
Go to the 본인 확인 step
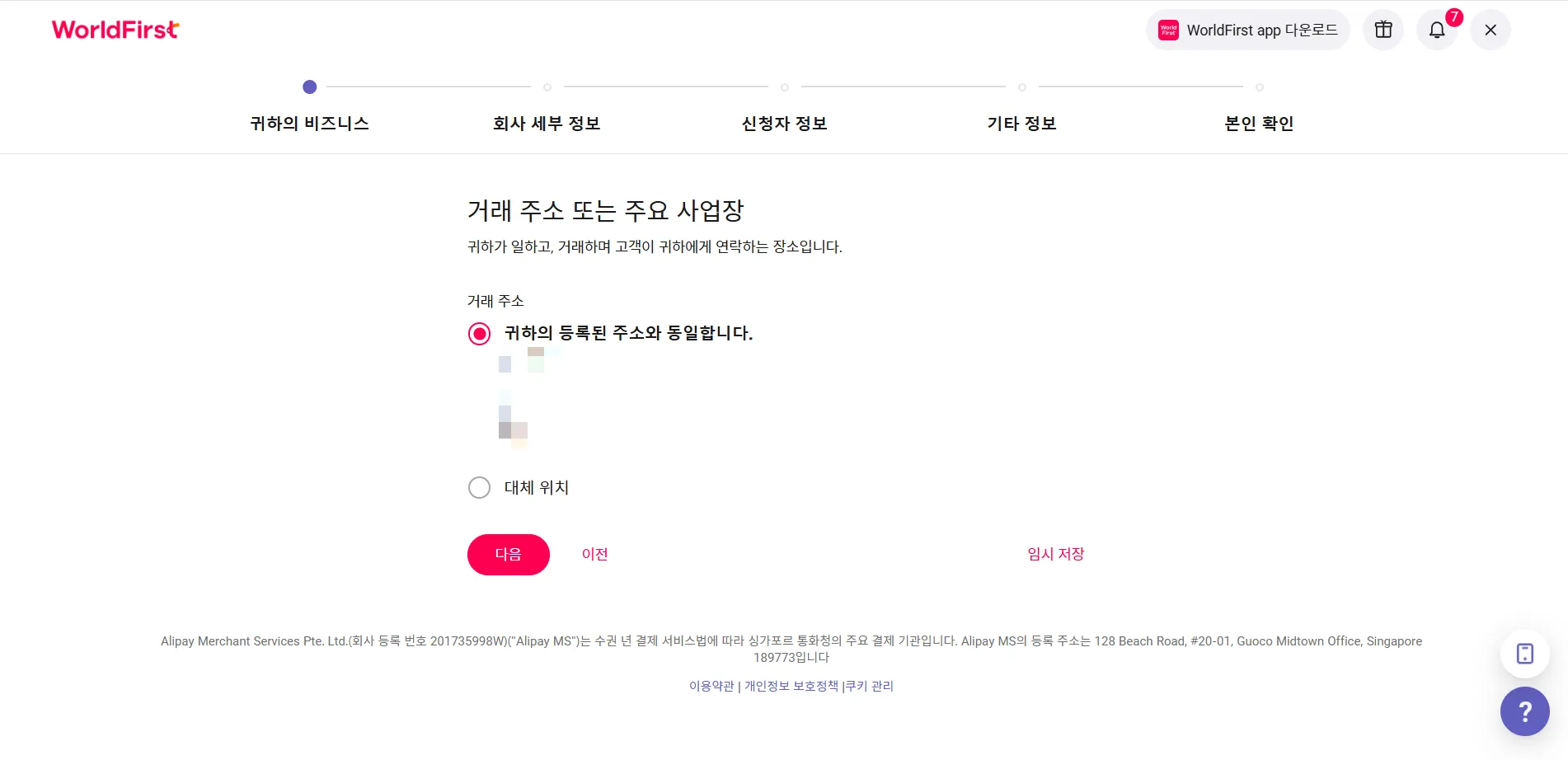(1259, 124)
